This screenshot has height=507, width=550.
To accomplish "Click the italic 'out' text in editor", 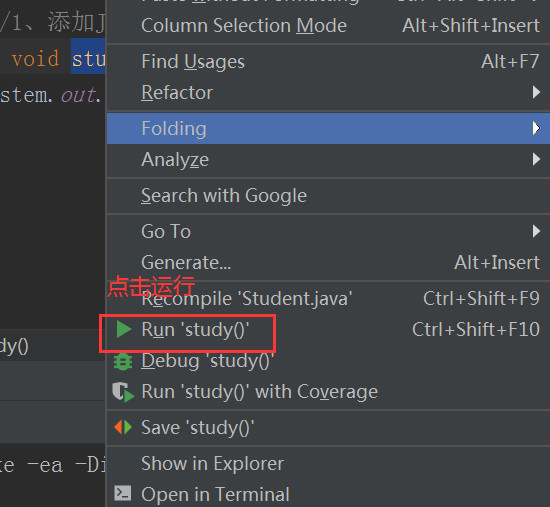I will 78,95.
